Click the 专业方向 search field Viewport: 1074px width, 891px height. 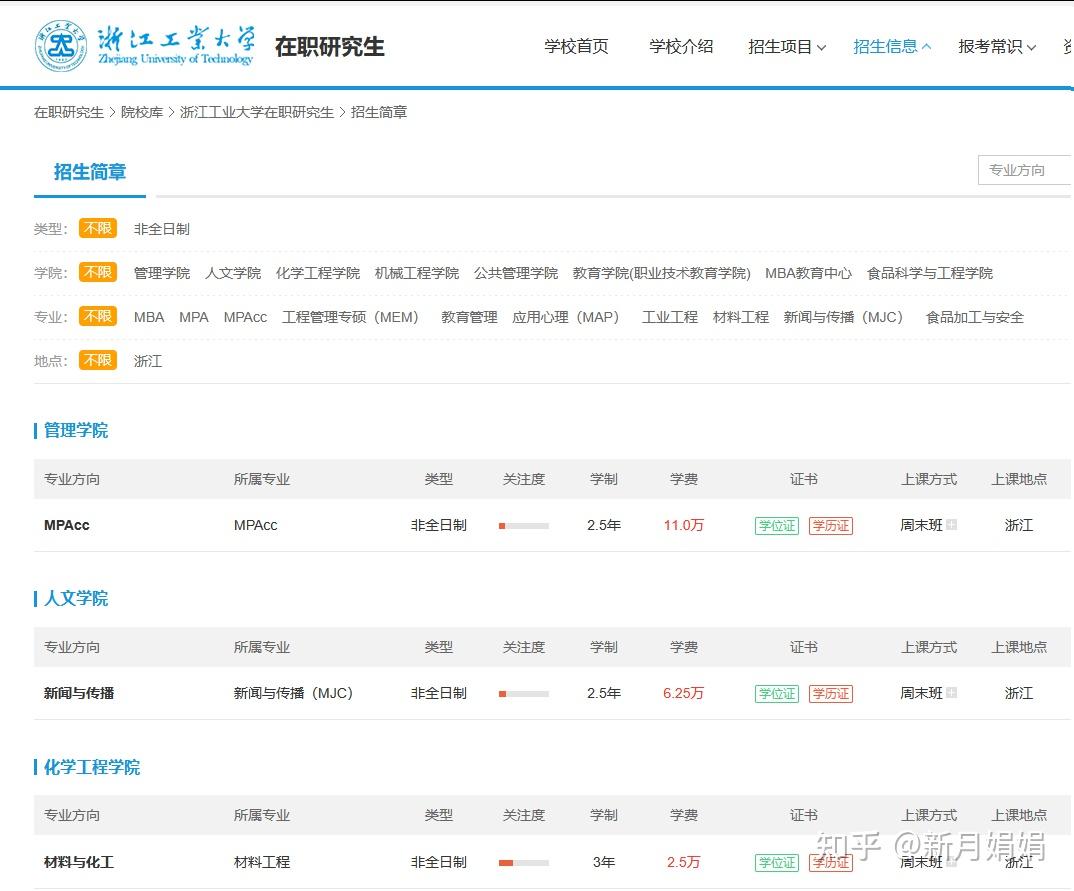coord(1025,170)
